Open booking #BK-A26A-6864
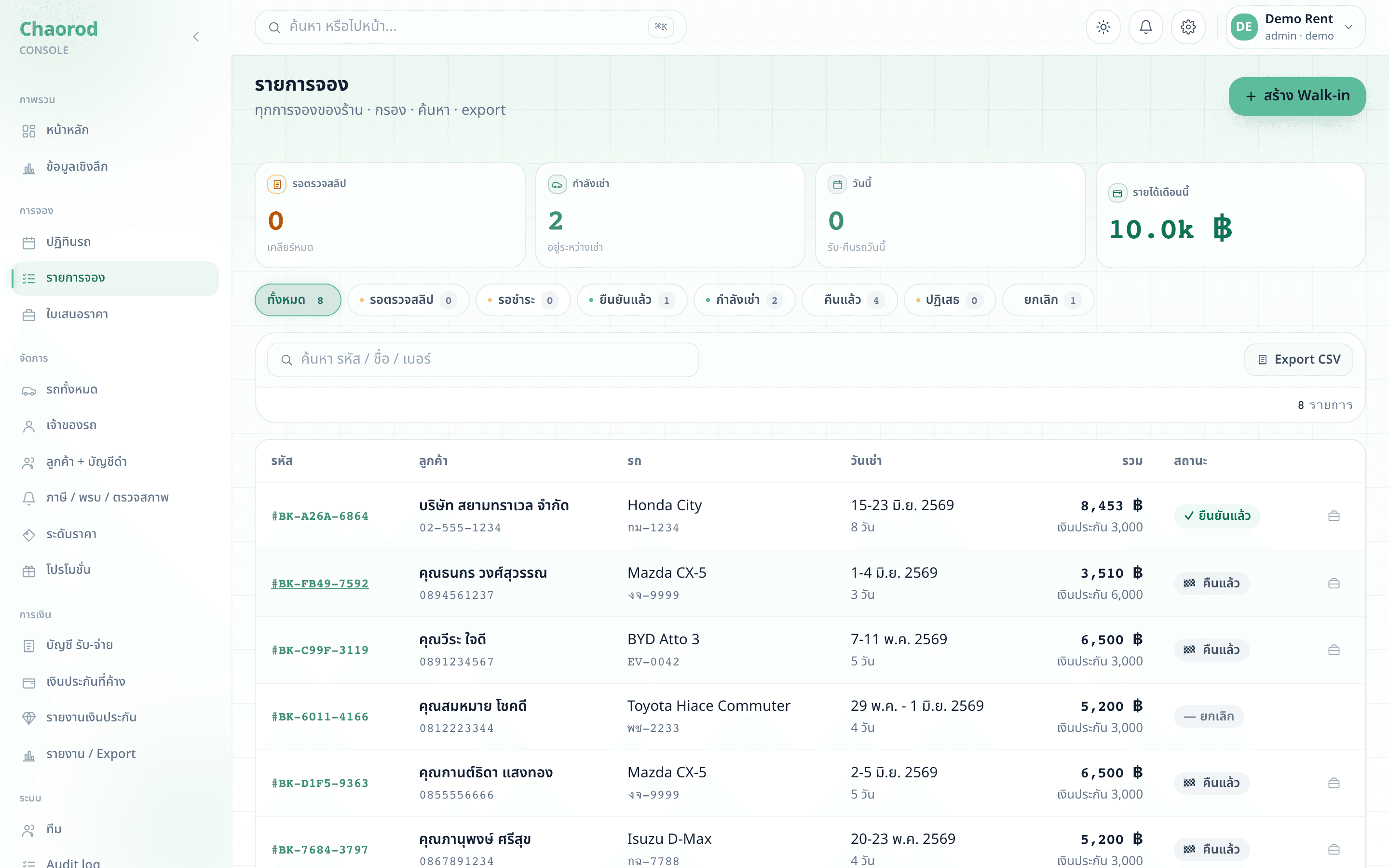This screenshot has height=868, width=1389. (x=320, y=516)
